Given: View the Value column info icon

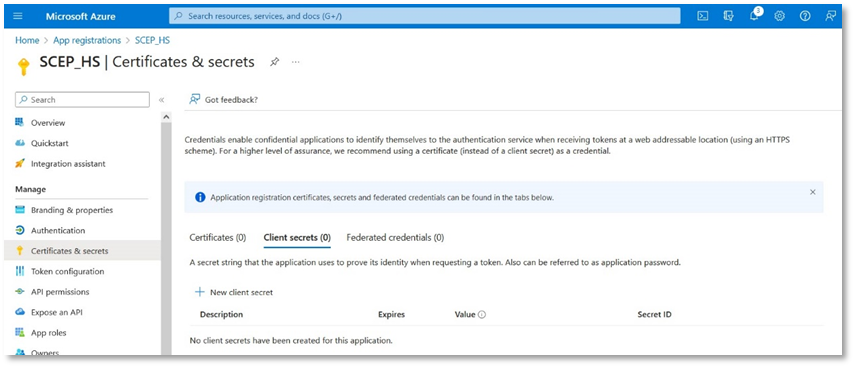Looking at the screenshot, I should [x=482, y=315].
